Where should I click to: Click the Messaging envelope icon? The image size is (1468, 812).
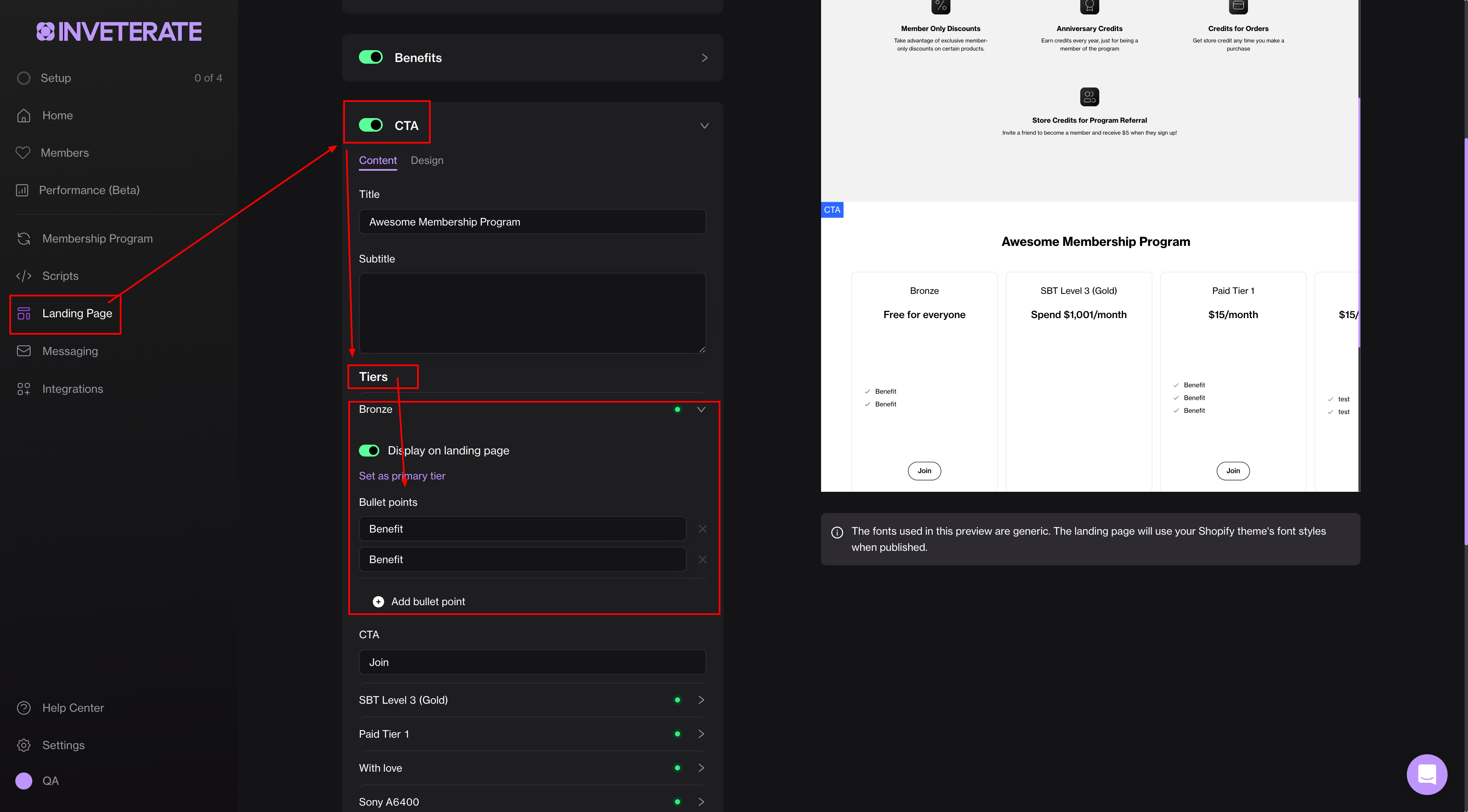coord(23,351)
